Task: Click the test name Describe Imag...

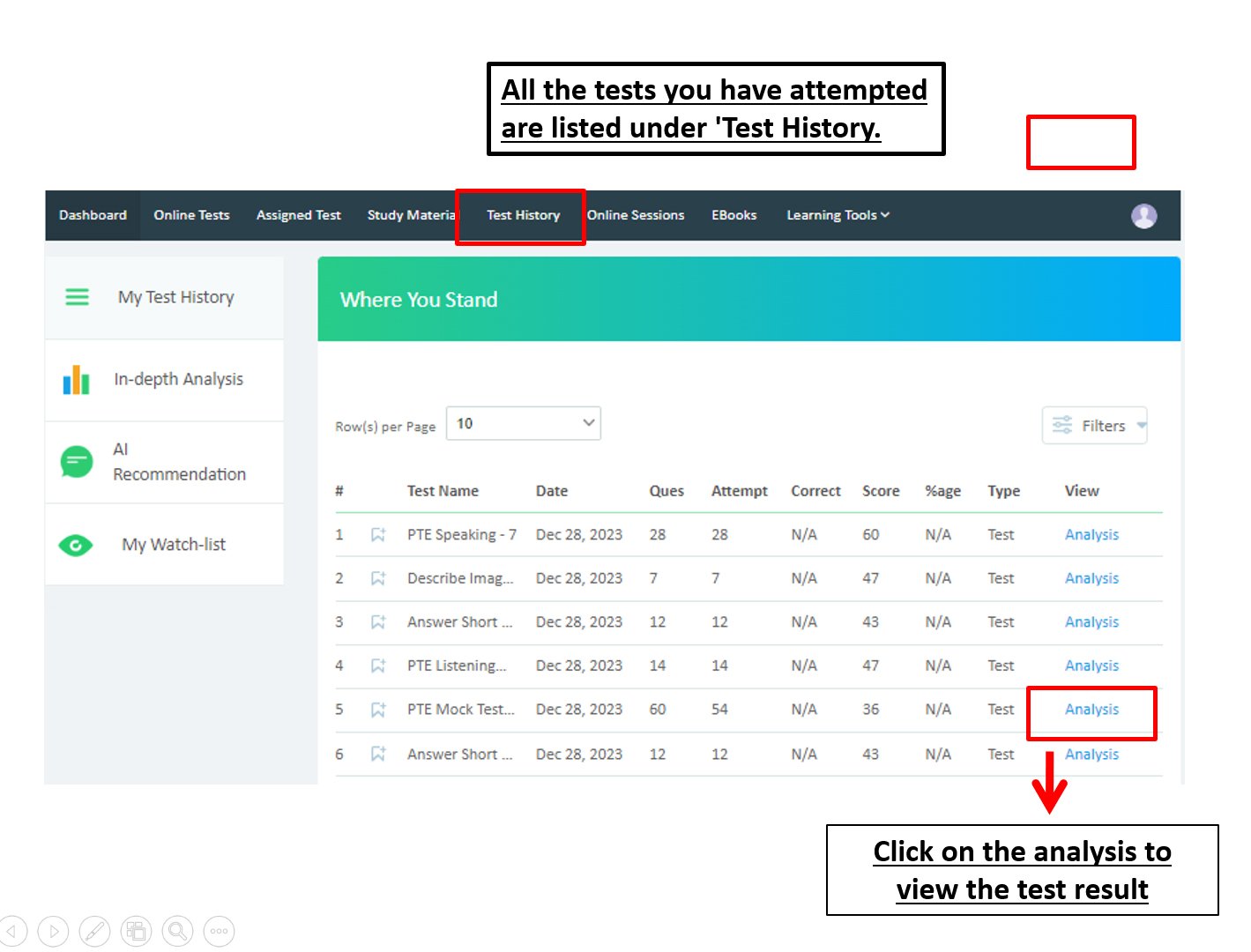Action: click(460, 578)
